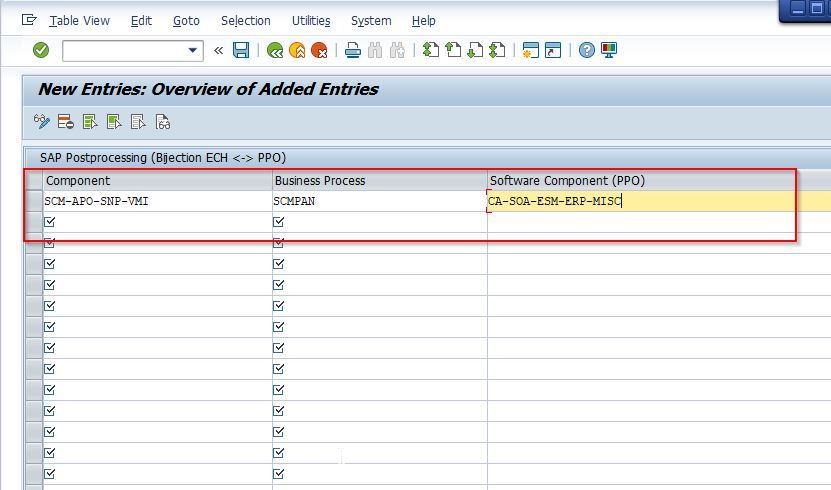Click the yellow Exit icon
The image size is (831, 490).
coord(297,50)
